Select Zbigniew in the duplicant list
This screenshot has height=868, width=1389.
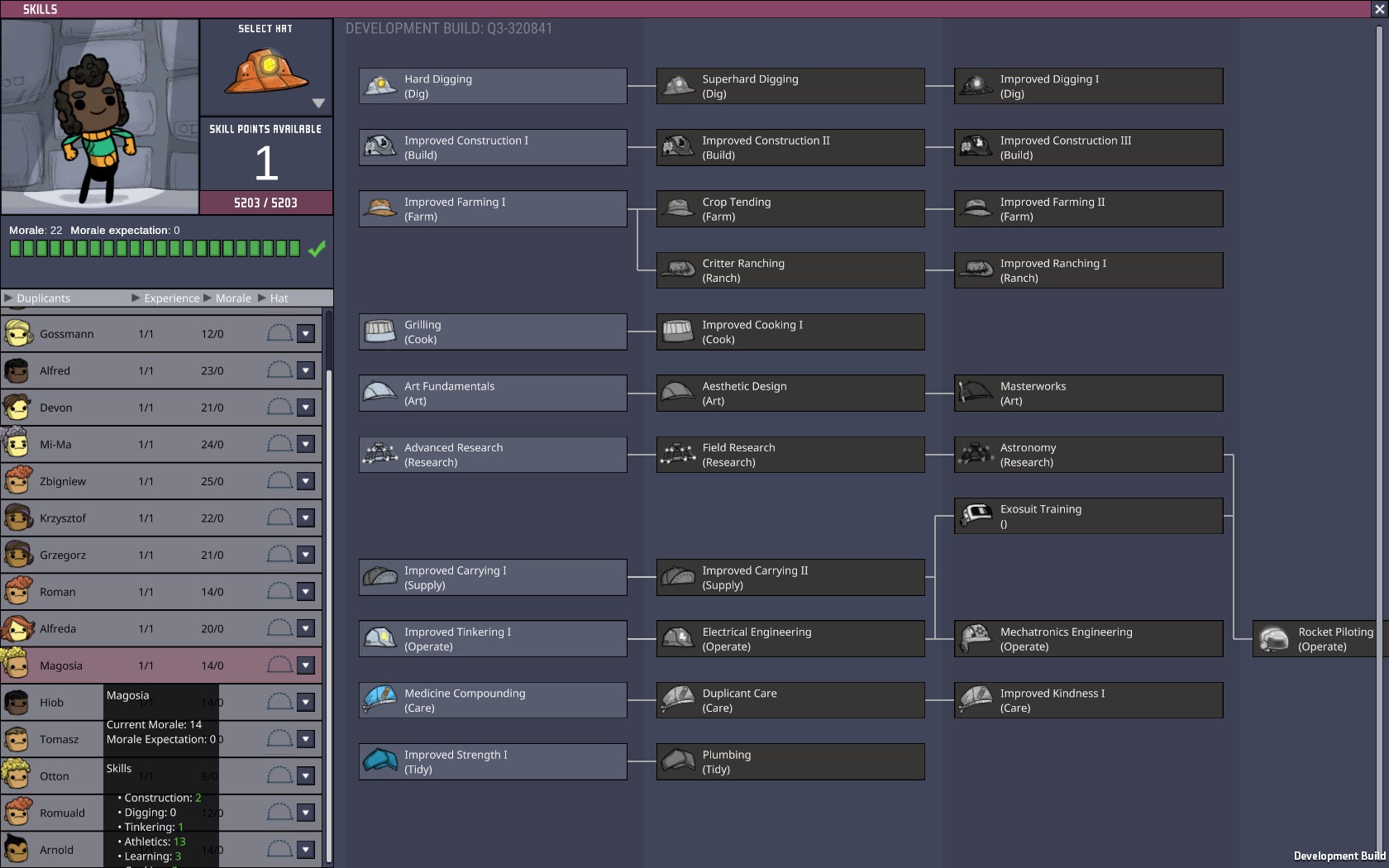pos(63,481)
